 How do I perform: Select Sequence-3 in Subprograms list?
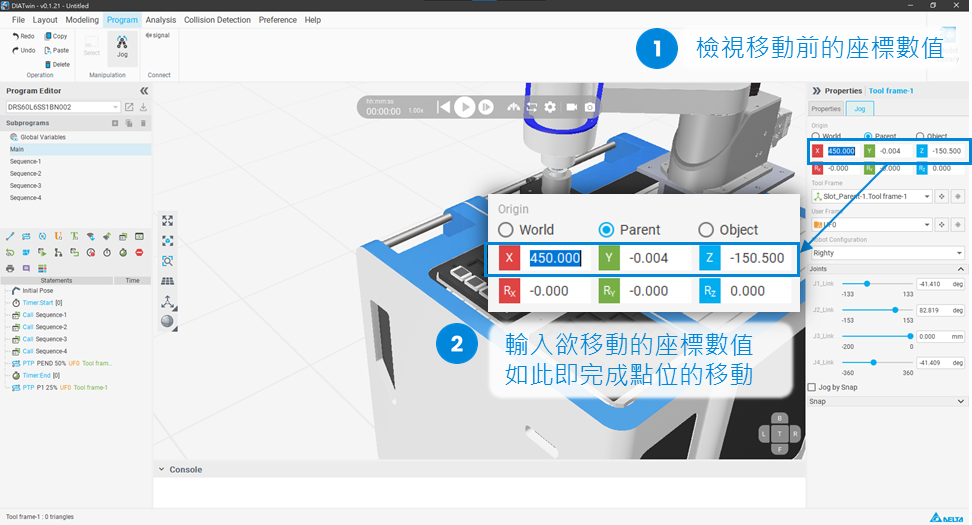[25, 186]
